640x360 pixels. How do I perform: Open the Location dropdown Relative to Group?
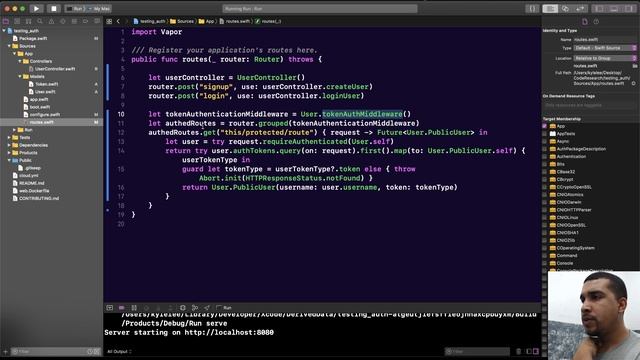[605, 58]
